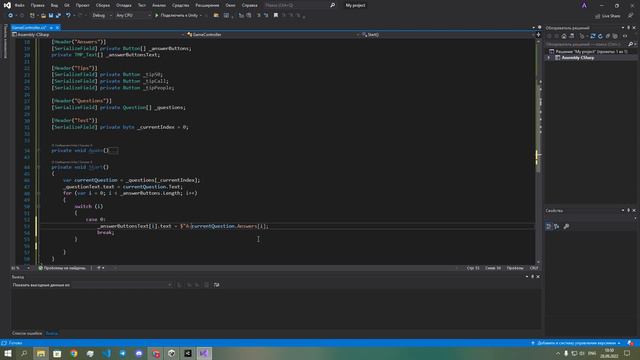
Task: Click the categorized view icon in Properties
Action: (549, 227)
